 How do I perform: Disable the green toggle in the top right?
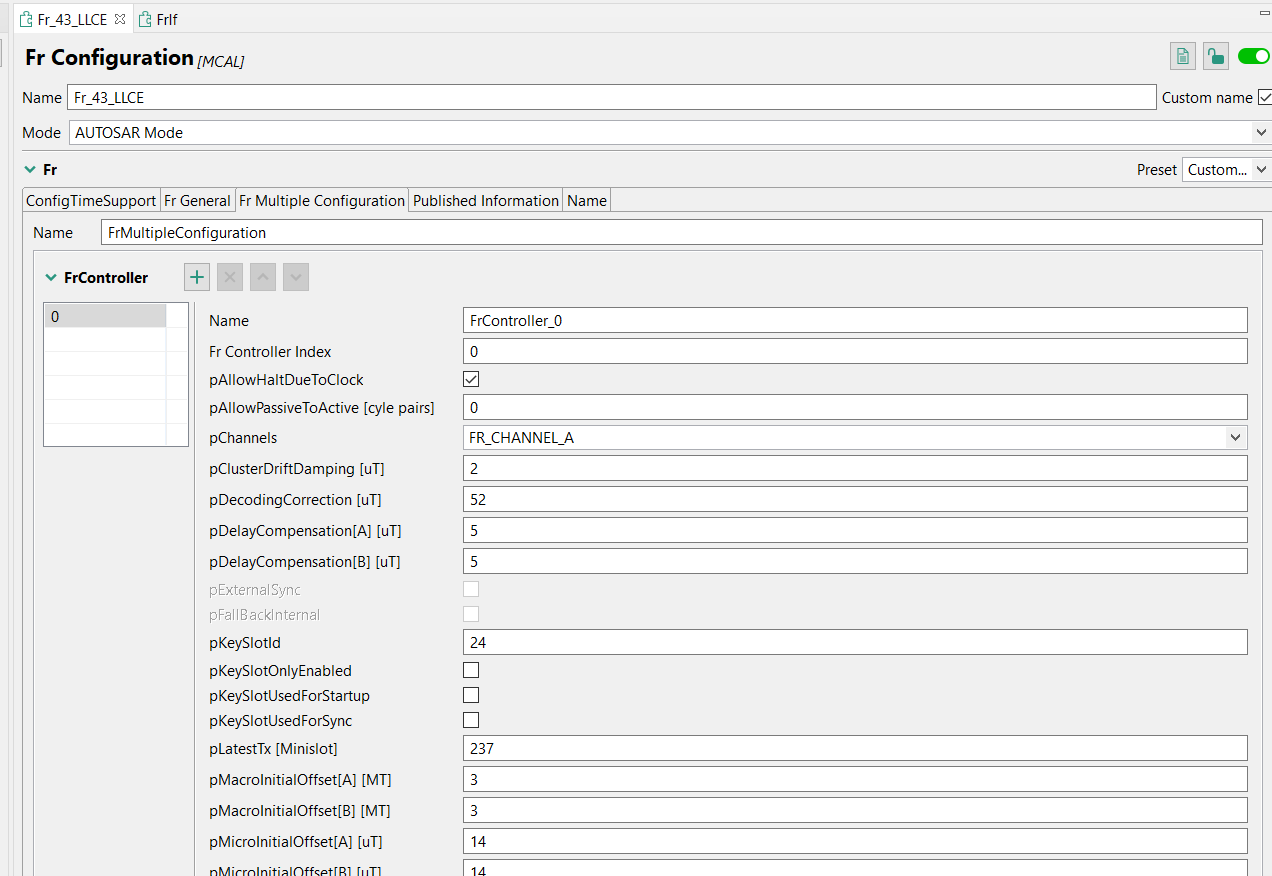[1253, 56]
